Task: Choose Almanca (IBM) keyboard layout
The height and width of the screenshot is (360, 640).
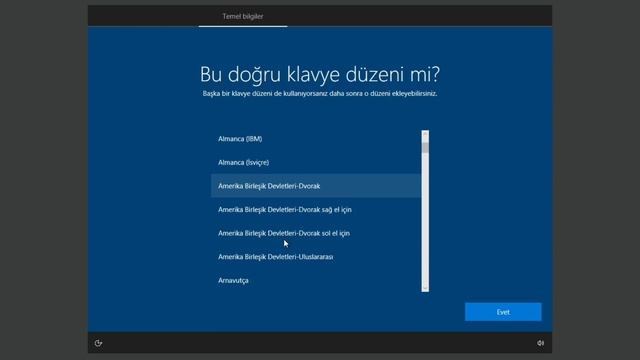Action: [x=316, y=139]
